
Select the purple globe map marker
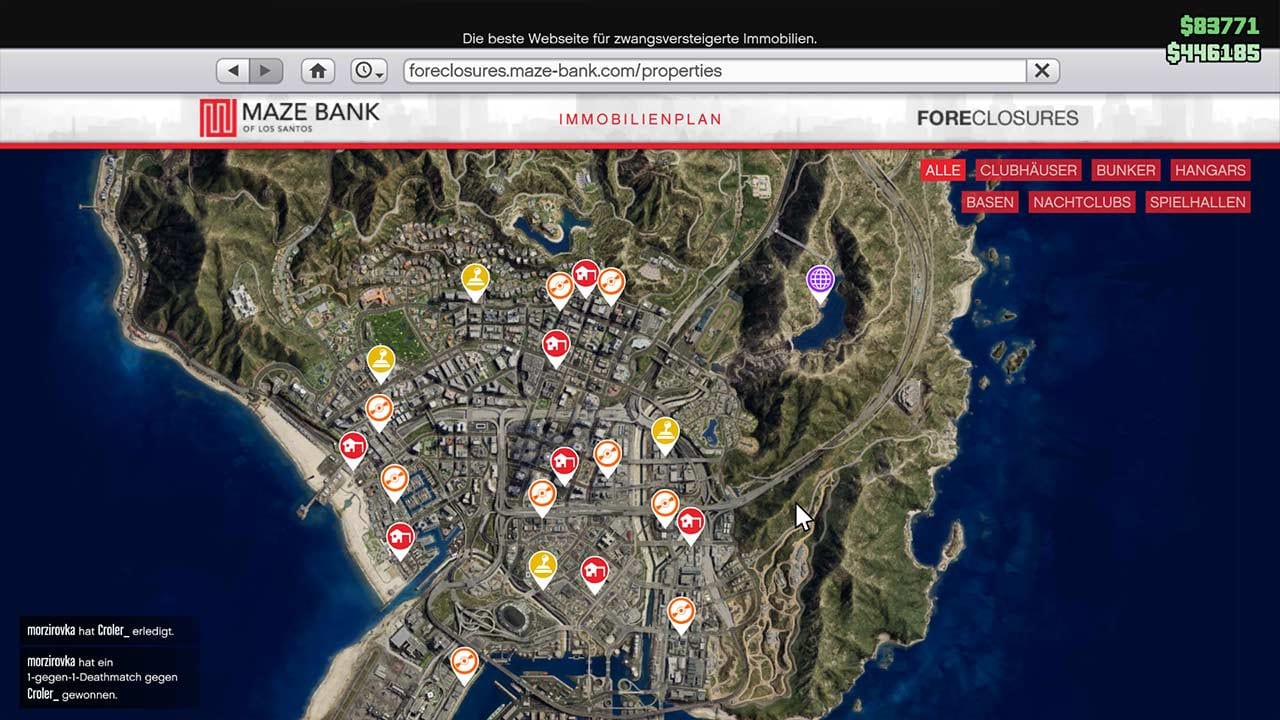(x=820, y=279)
